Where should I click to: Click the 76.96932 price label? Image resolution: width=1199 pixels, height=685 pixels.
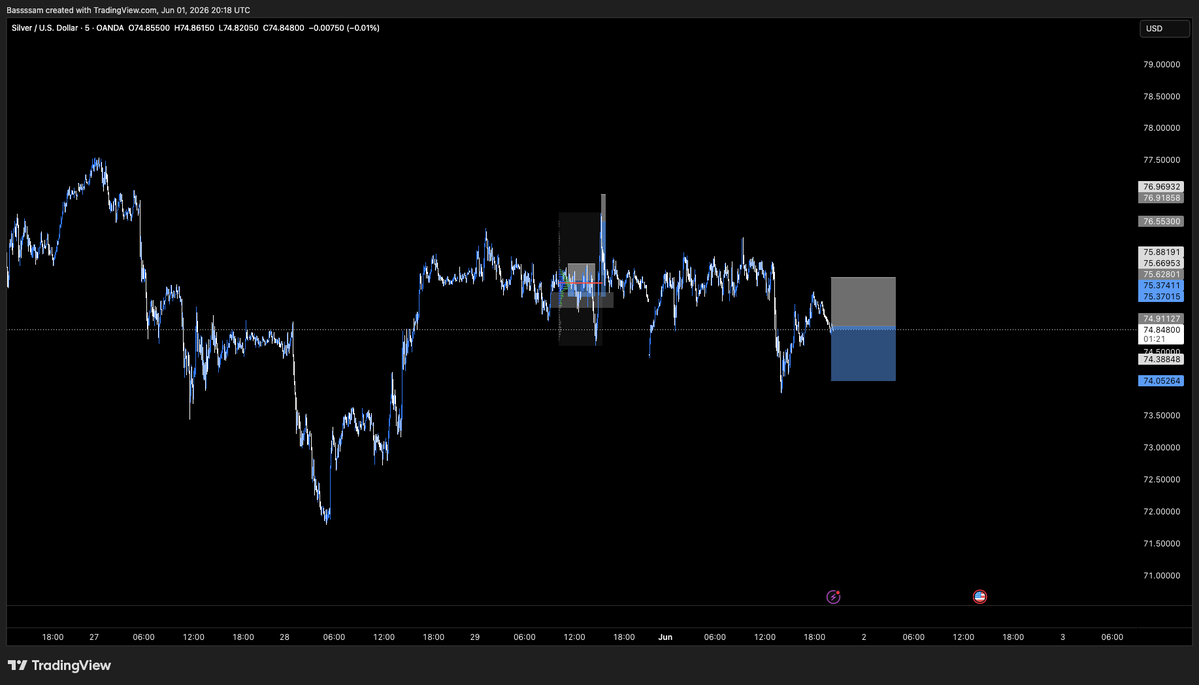coord(1161,187)
